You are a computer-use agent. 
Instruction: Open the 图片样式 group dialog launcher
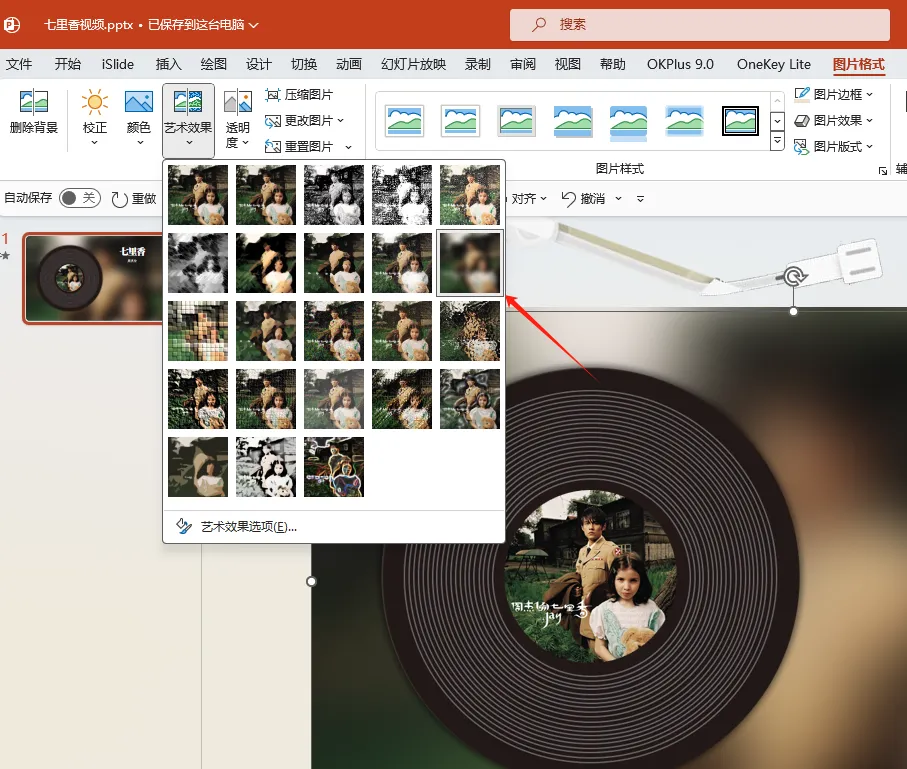point(883,170)
